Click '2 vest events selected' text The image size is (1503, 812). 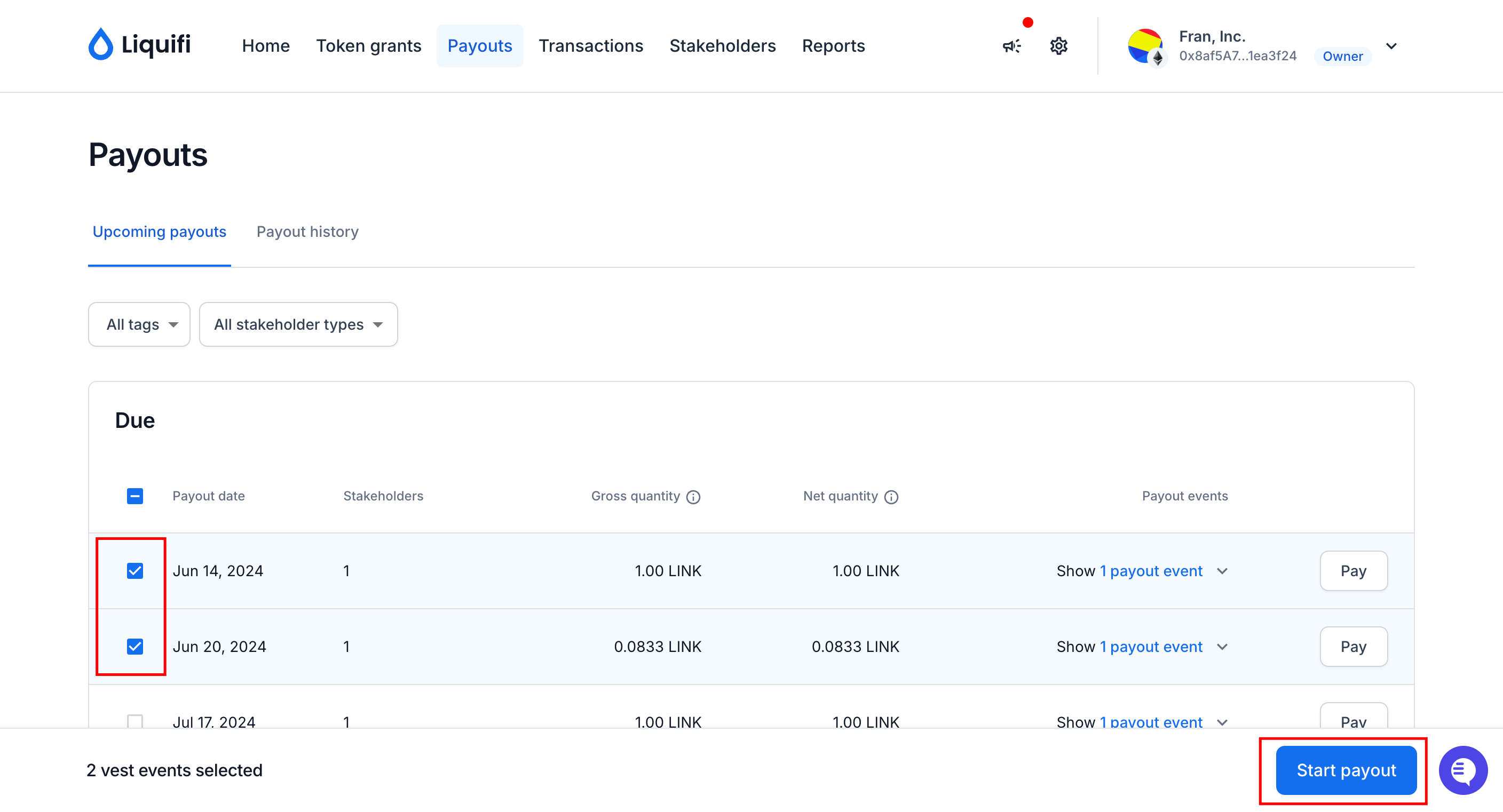175,770
